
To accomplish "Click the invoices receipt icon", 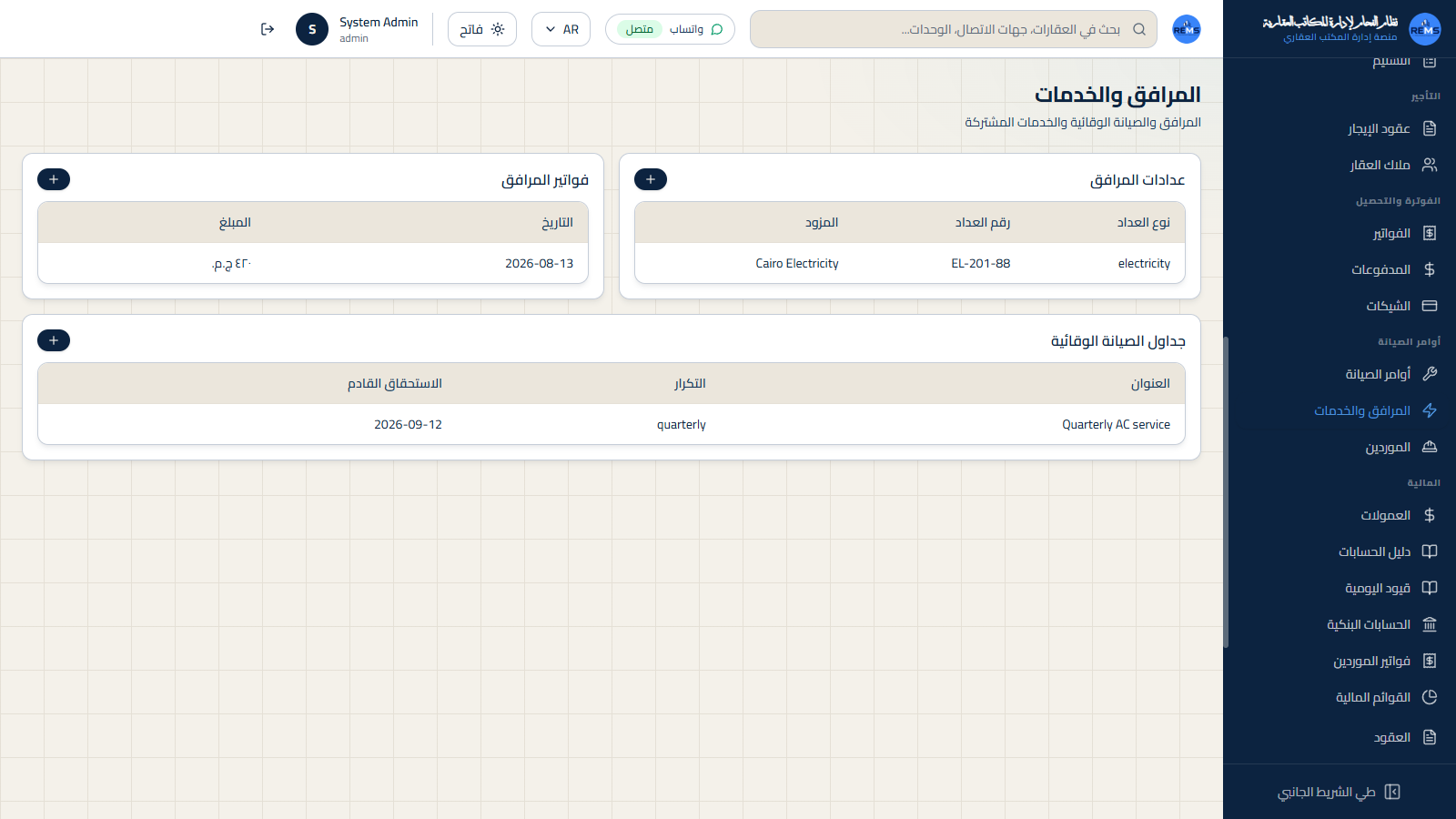I will pos(1430,233).
